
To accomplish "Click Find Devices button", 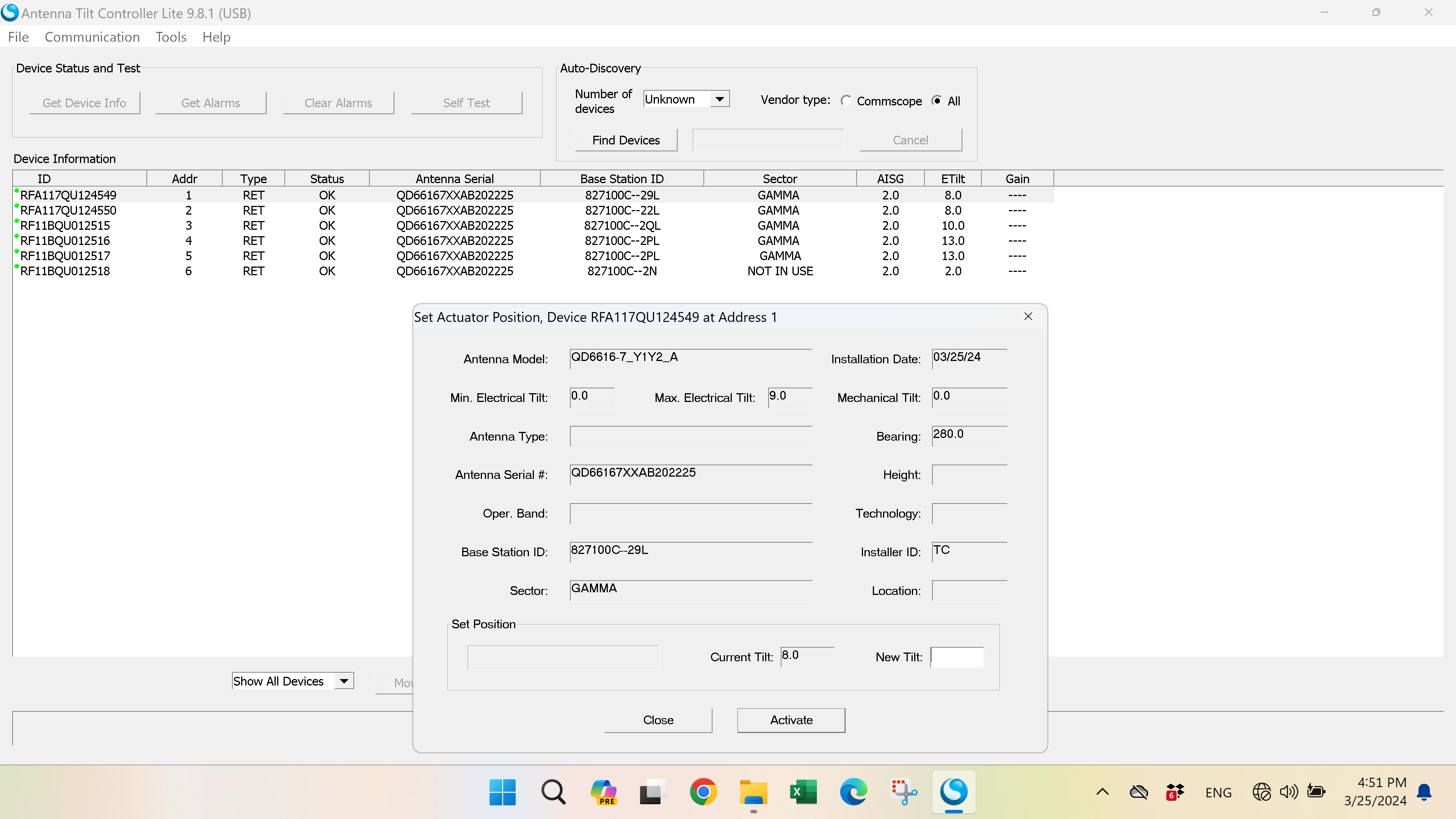I will [x=626, y=140].
